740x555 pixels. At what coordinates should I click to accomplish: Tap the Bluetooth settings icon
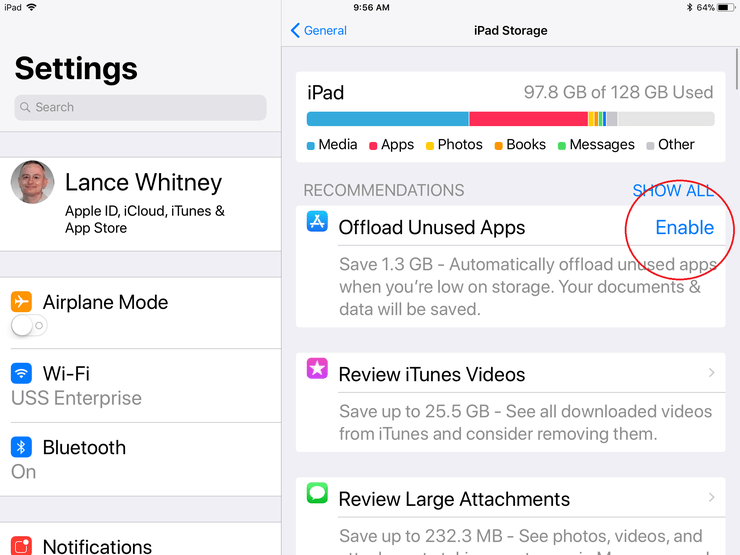click(21, 447)
